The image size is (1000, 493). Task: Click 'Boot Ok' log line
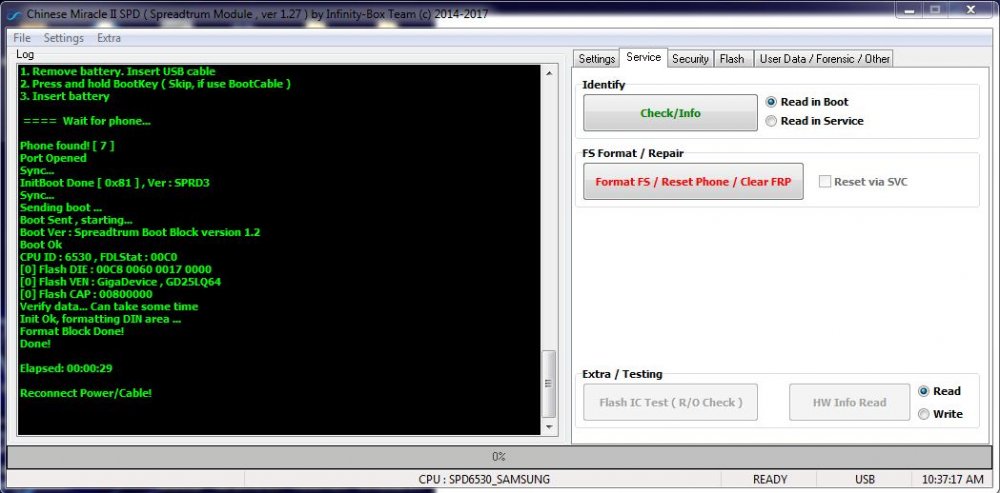41,245
